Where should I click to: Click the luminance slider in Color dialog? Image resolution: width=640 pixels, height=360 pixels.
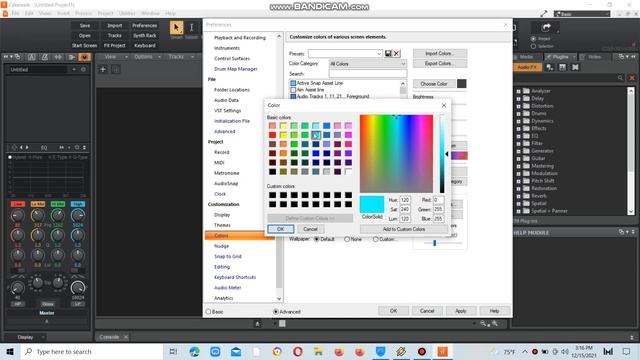442,153
